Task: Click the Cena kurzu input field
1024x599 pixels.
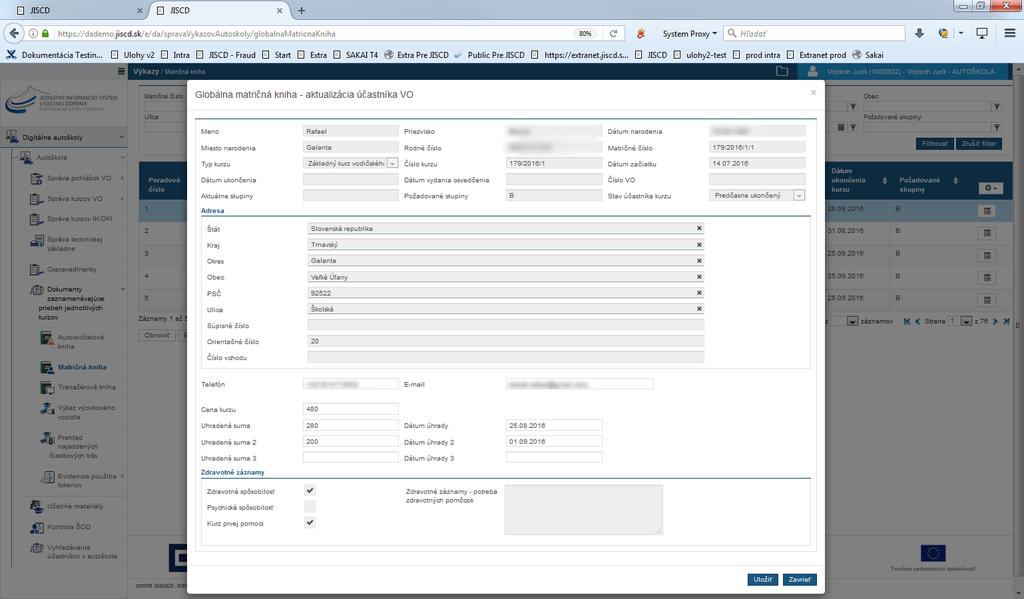Action: pyautogui.click(x=351, y=409)
